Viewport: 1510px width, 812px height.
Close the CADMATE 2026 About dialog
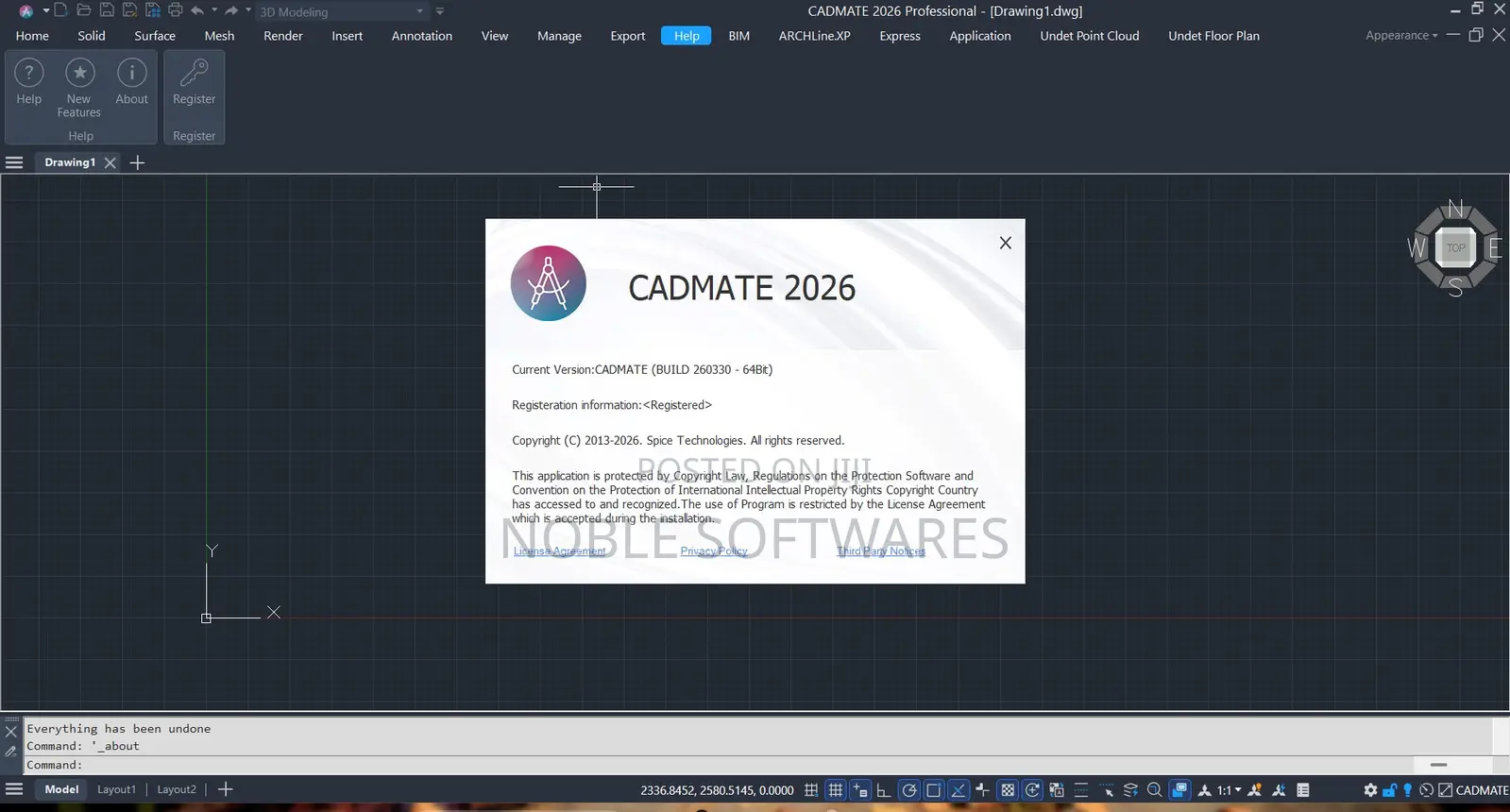[1006, 243]
